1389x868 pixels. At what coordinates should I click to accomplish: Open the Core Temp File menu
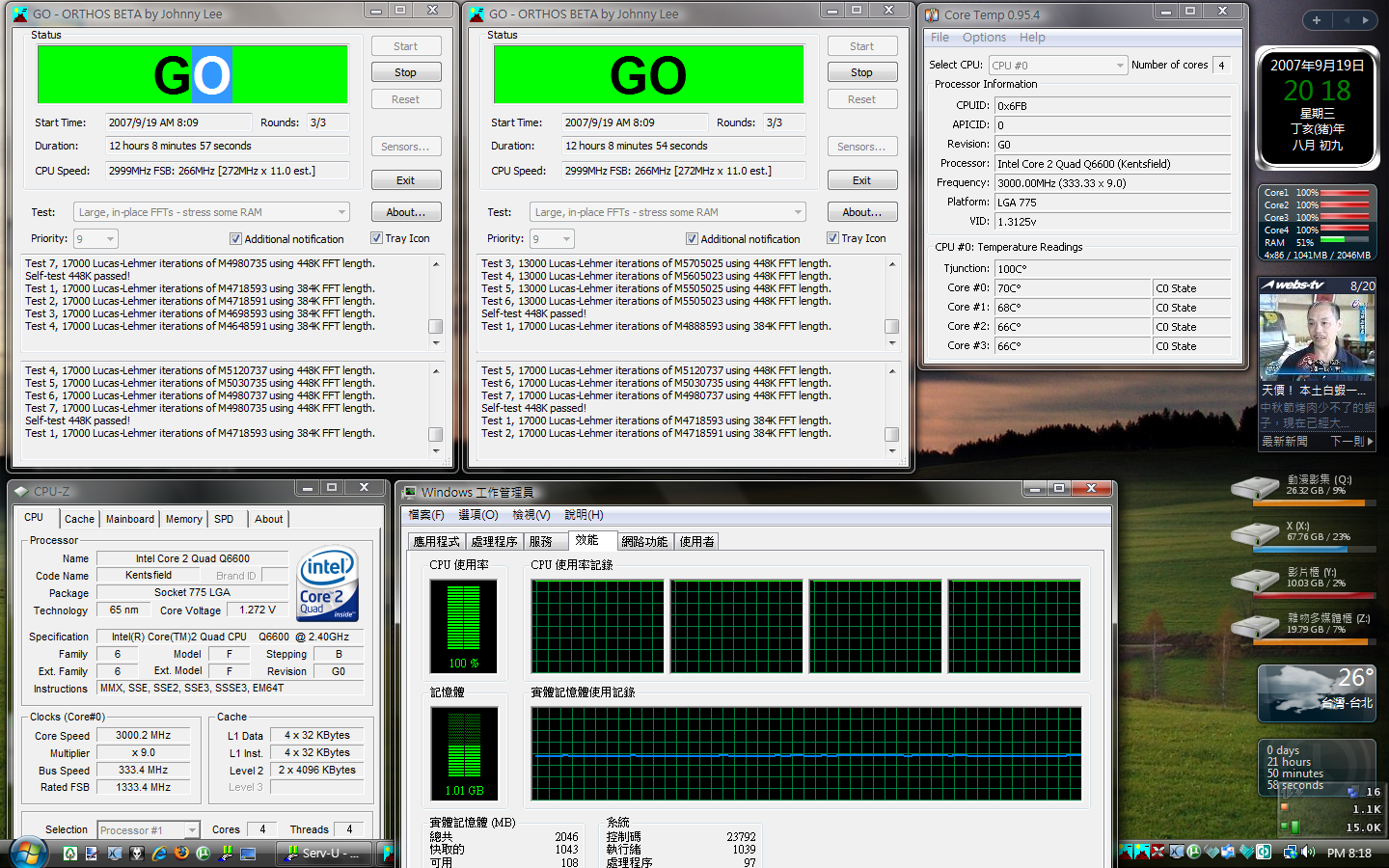tap(940, 38)
